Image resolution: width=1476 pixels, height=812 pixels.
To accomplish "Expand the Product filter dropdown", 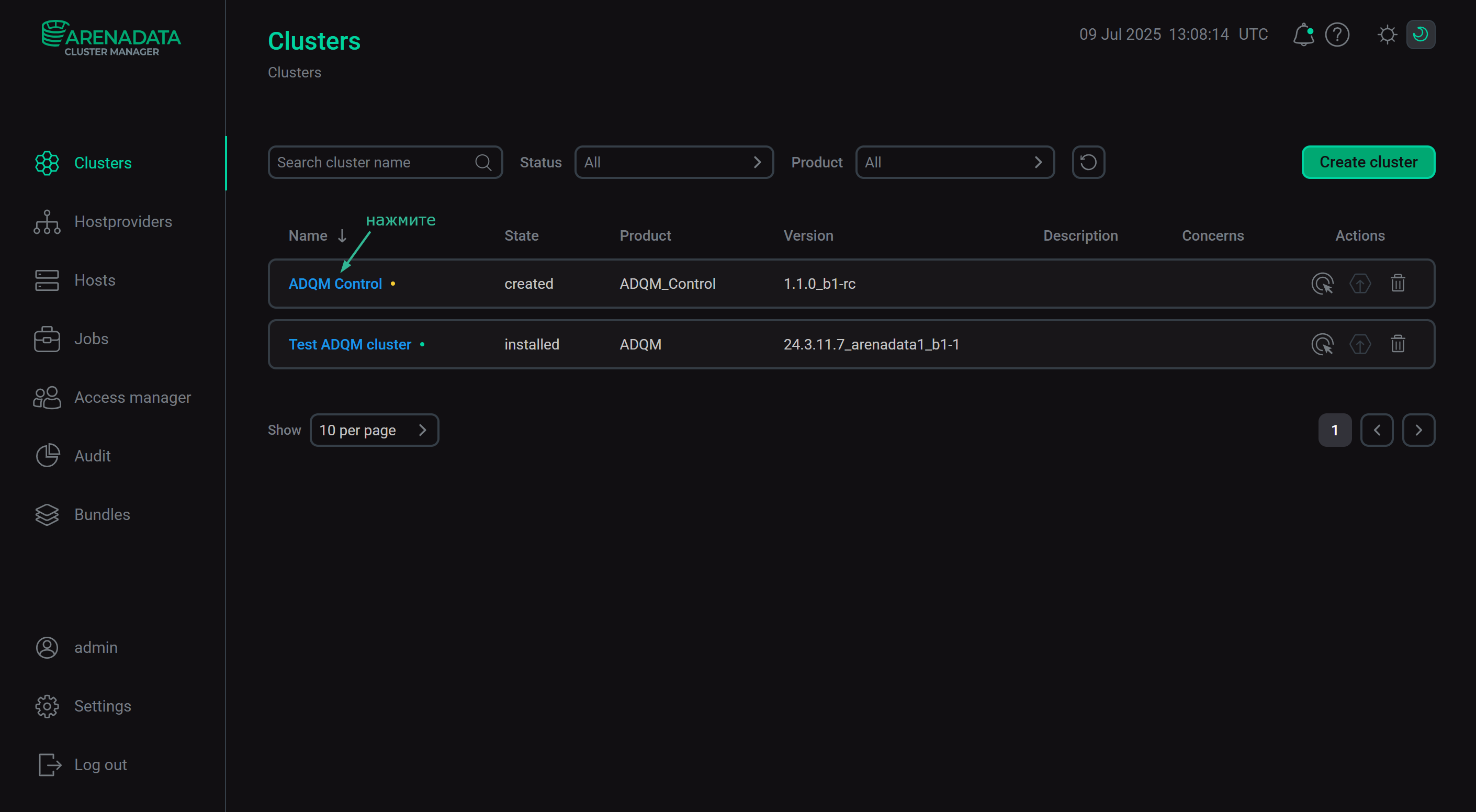I will pyautogui.click(x=954, y=162).
